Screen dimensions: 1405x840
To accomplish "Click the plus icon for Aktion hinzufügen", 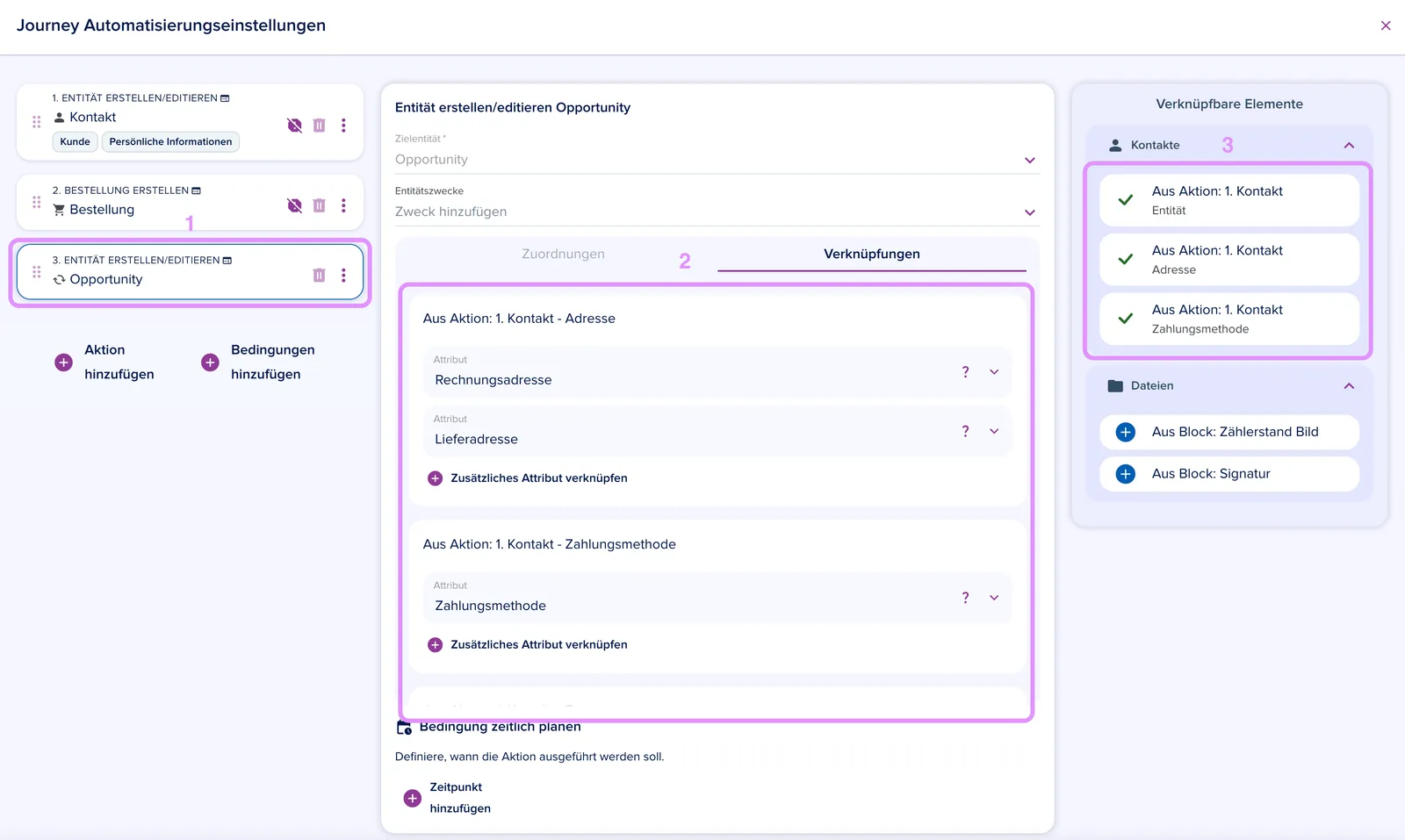I will pyautogui.click(x=63, y=363).
